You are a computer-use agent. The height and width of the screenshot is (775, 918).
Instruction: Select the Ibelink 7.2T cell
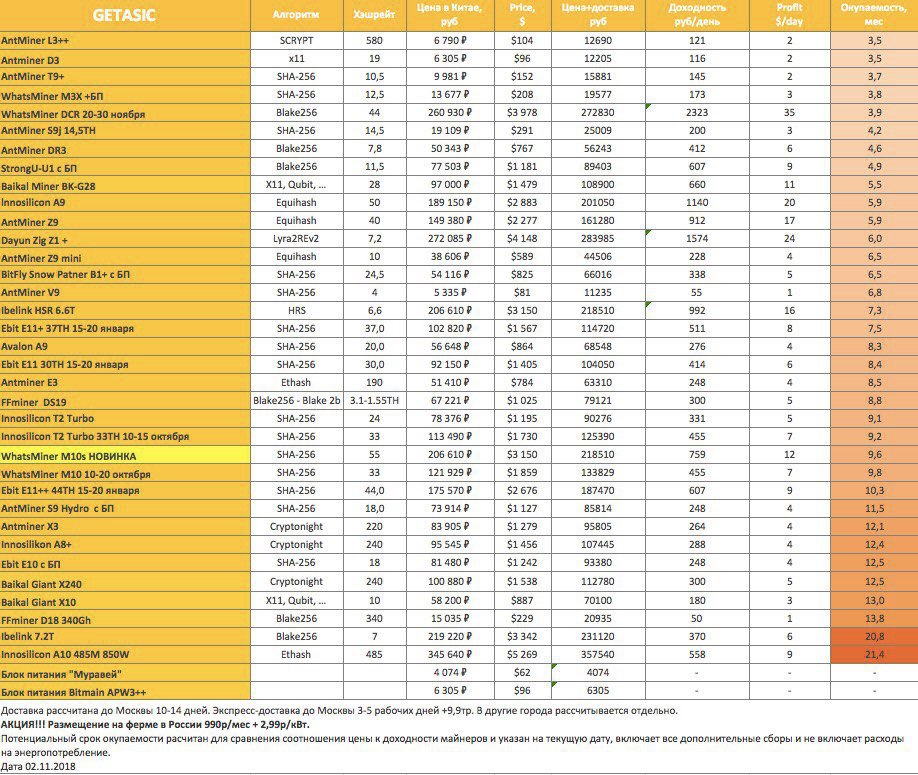pos(125,637)
